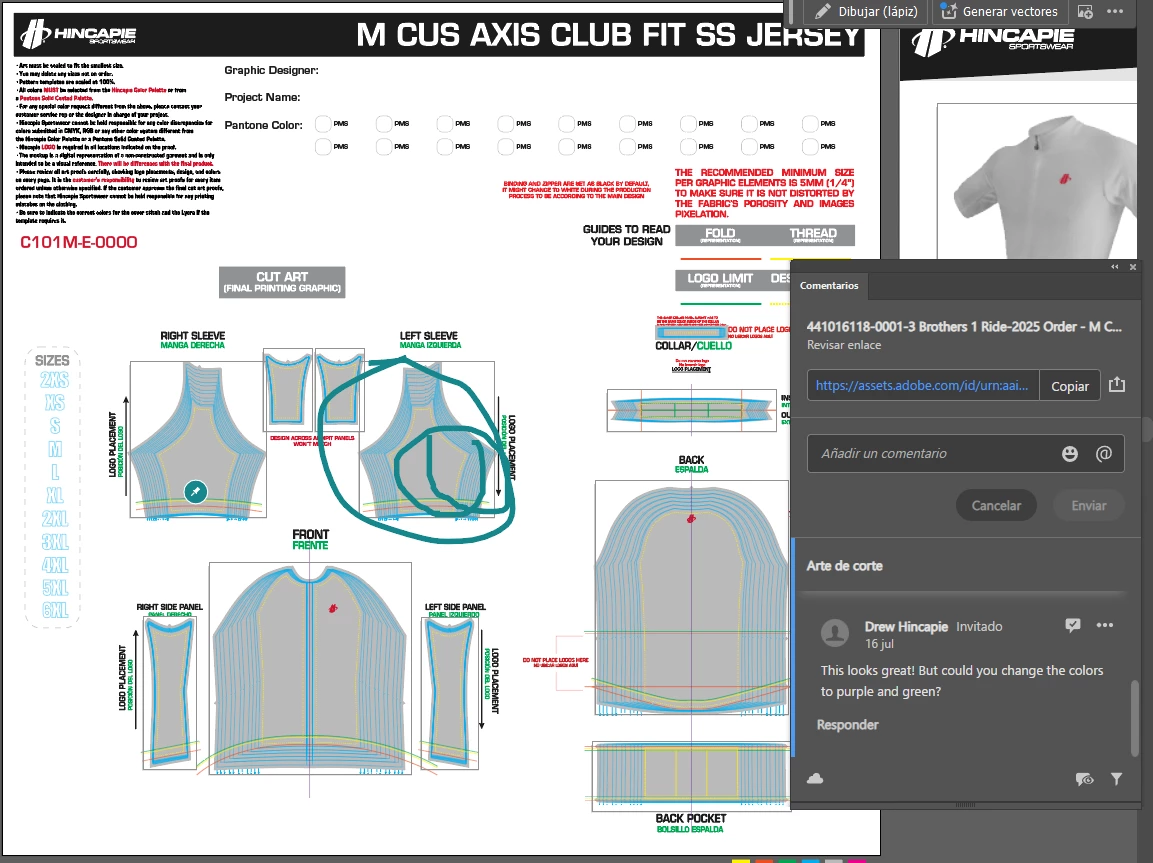The height and width of the screenshot is (863, 1153).
Task: Collapse the Comentarios panel with double-arrow icon
Action: coord(1115,267)
